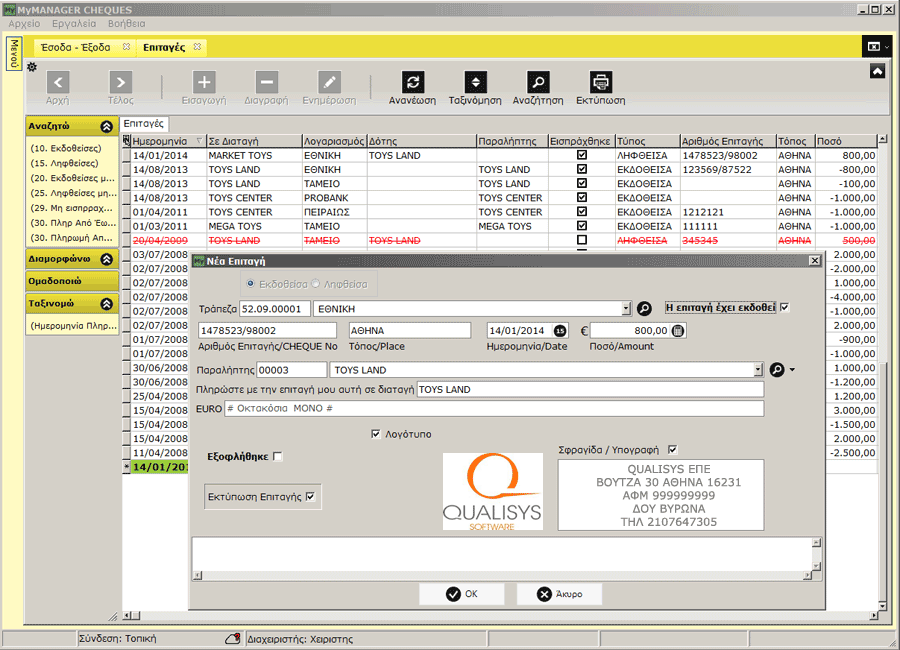Select the (10. Εκδοθείσες) filter
Viewport: 900px width, 650px height.
point(66,148)
